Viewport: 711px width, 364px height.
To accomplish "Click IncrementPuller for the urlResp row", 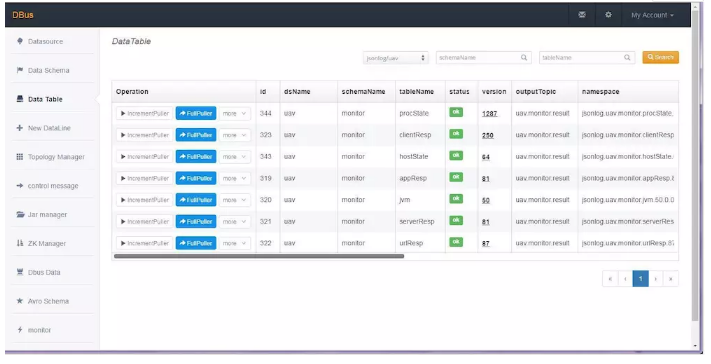I will (x=144, y=243).
